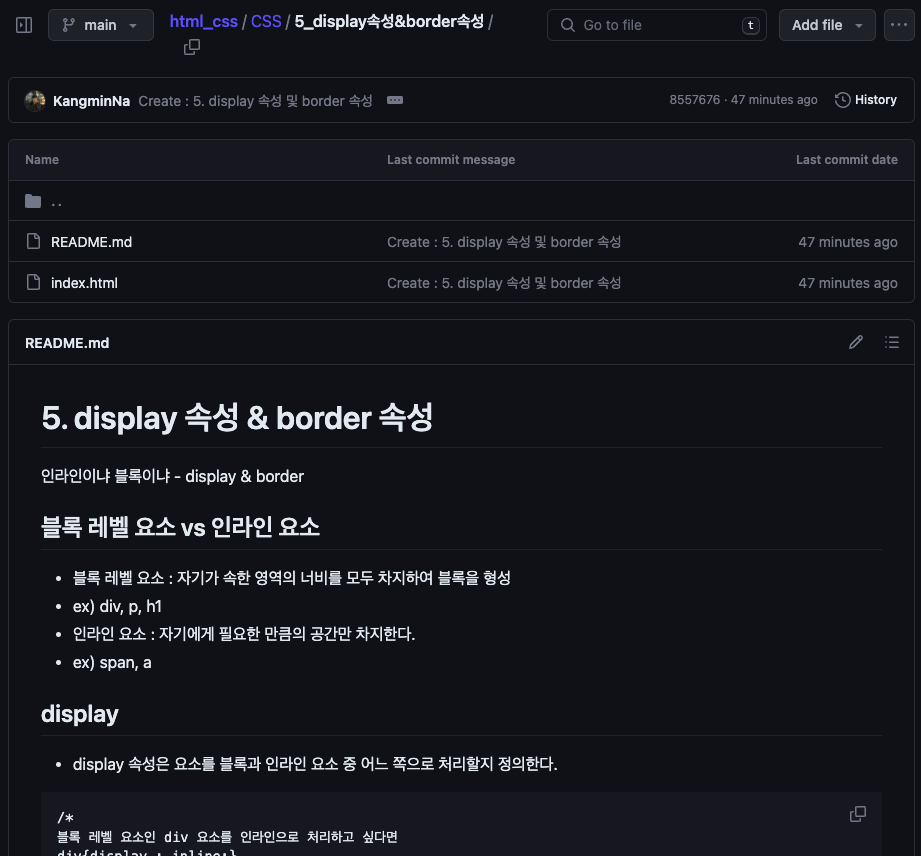Open commit 8557676
The image size is (921, 856).
coord(694,100)
